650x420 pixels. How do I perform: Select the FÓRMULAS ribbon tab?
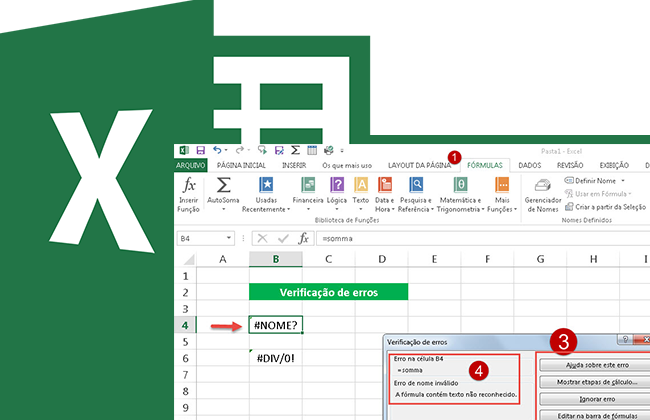click(485, 165)
